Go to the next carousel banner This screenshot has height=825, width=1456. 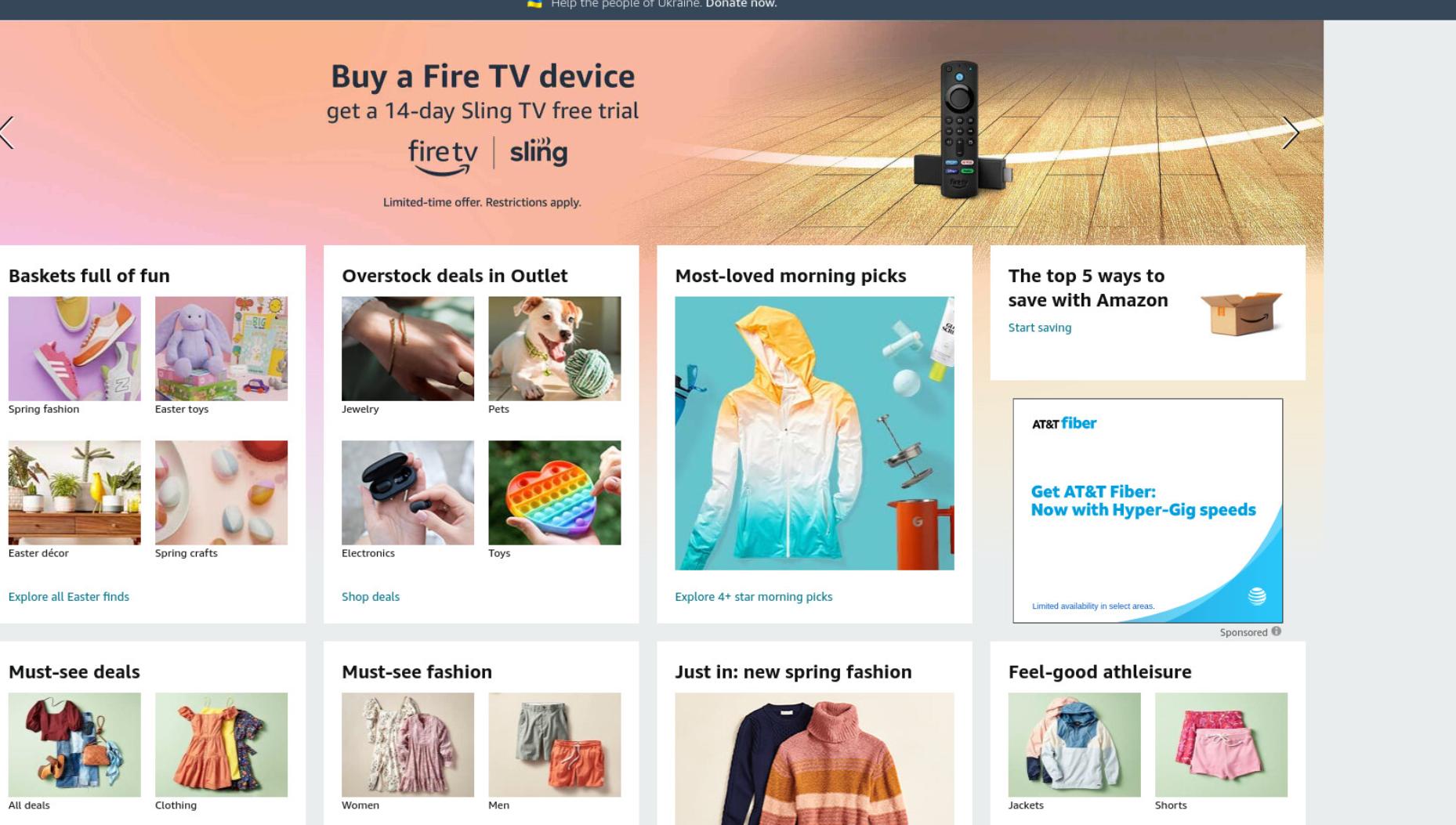tap(1291, 133)
